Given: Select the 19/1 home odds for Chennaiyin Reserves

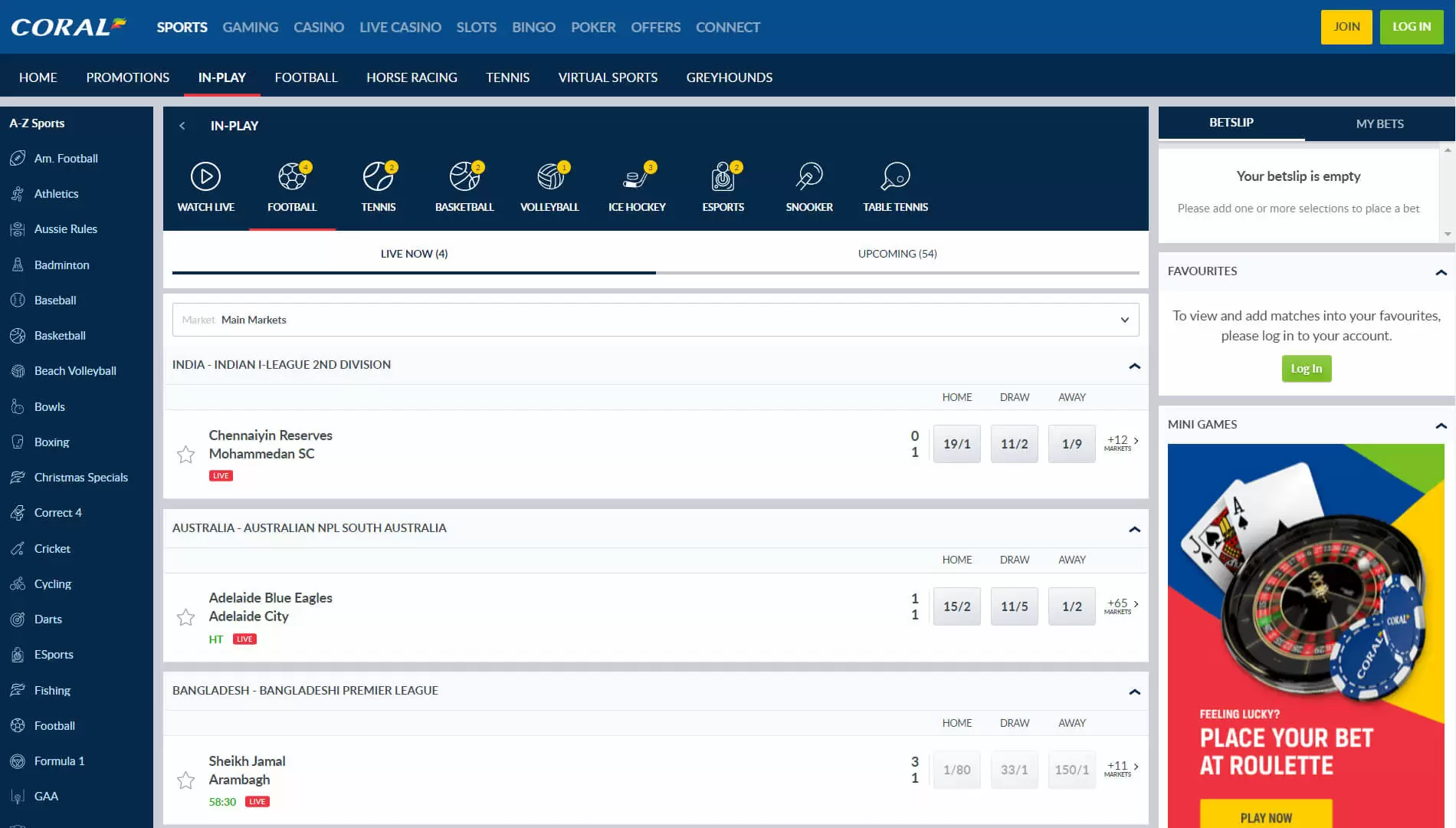Looking at the screenshot, I should click(956, 444).
